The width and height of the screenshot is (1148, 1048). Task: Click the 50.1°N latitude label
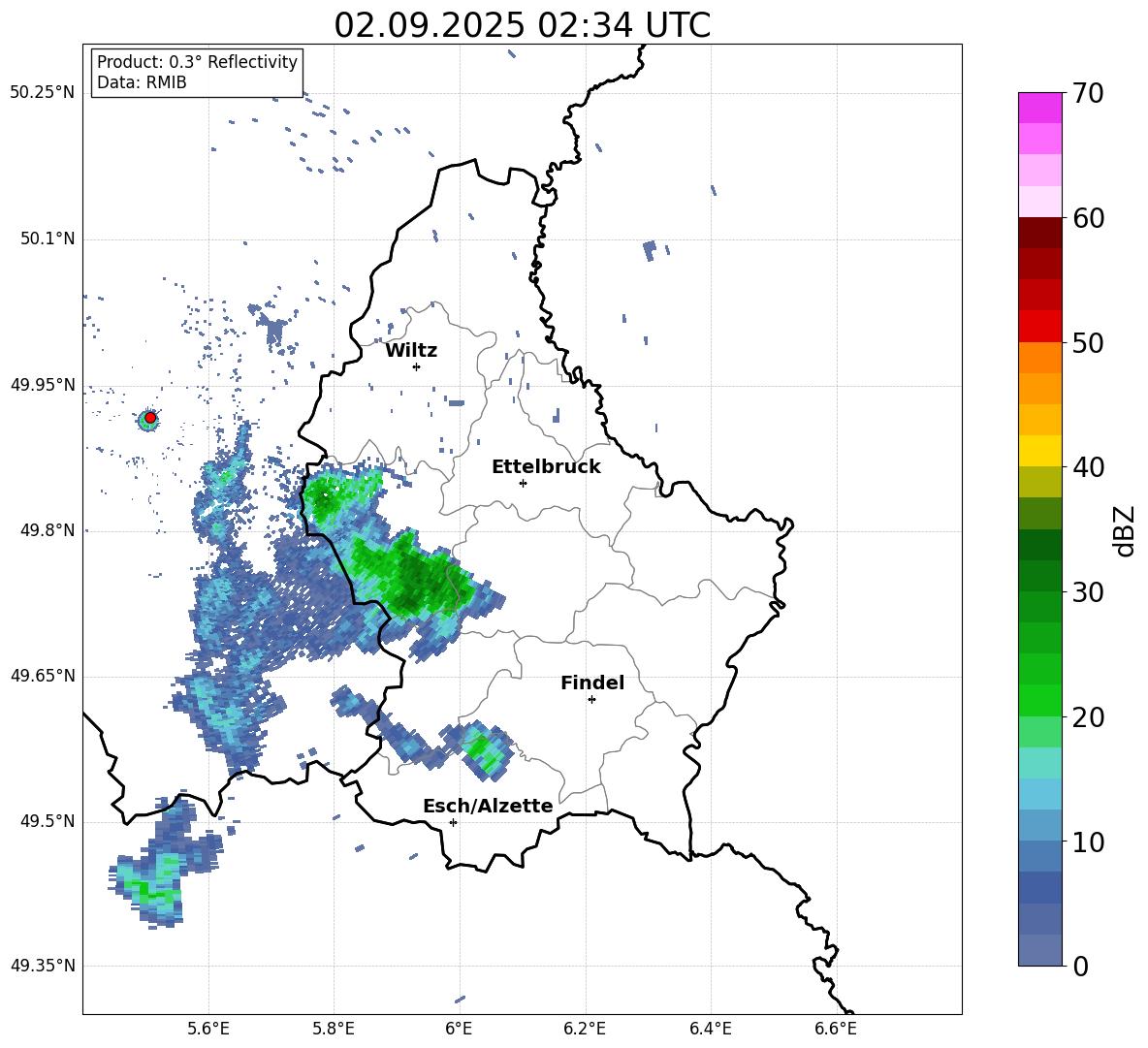tap(48, 238)
